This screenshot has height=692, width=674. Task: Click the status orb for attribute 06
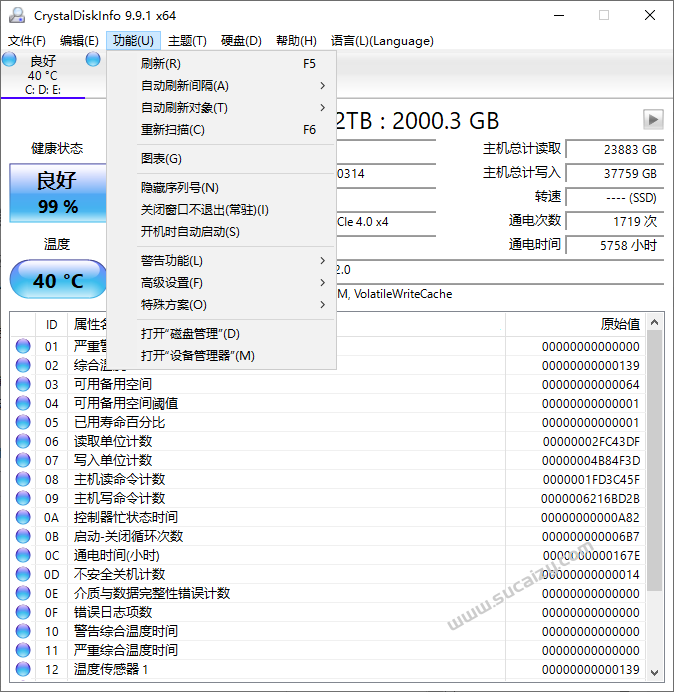(x=23, y=441)
